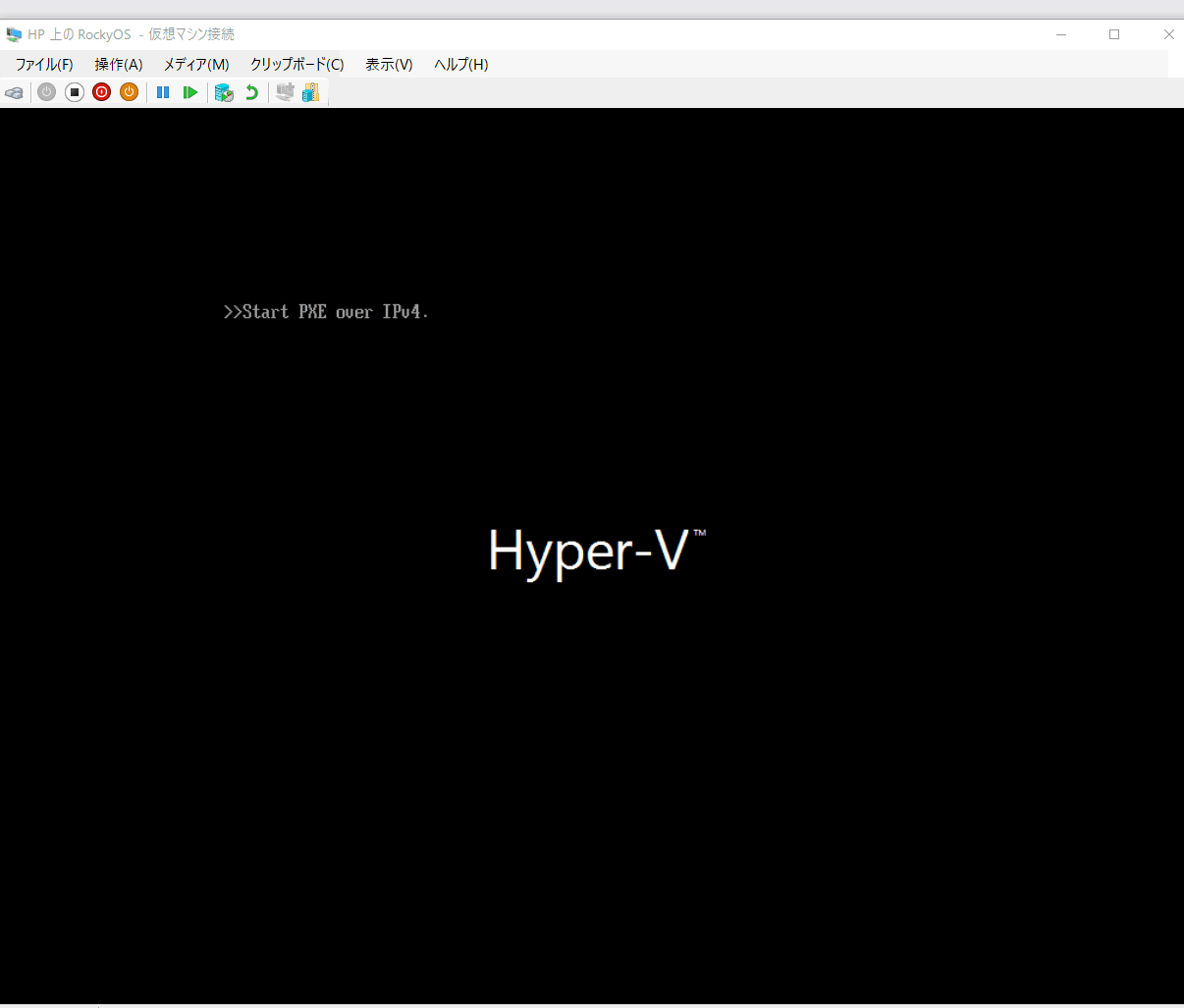Open the クリップボード(C) menu
Viewport: 1184px width, 1008px height.
pyautogui.click(x=297, y=64)
